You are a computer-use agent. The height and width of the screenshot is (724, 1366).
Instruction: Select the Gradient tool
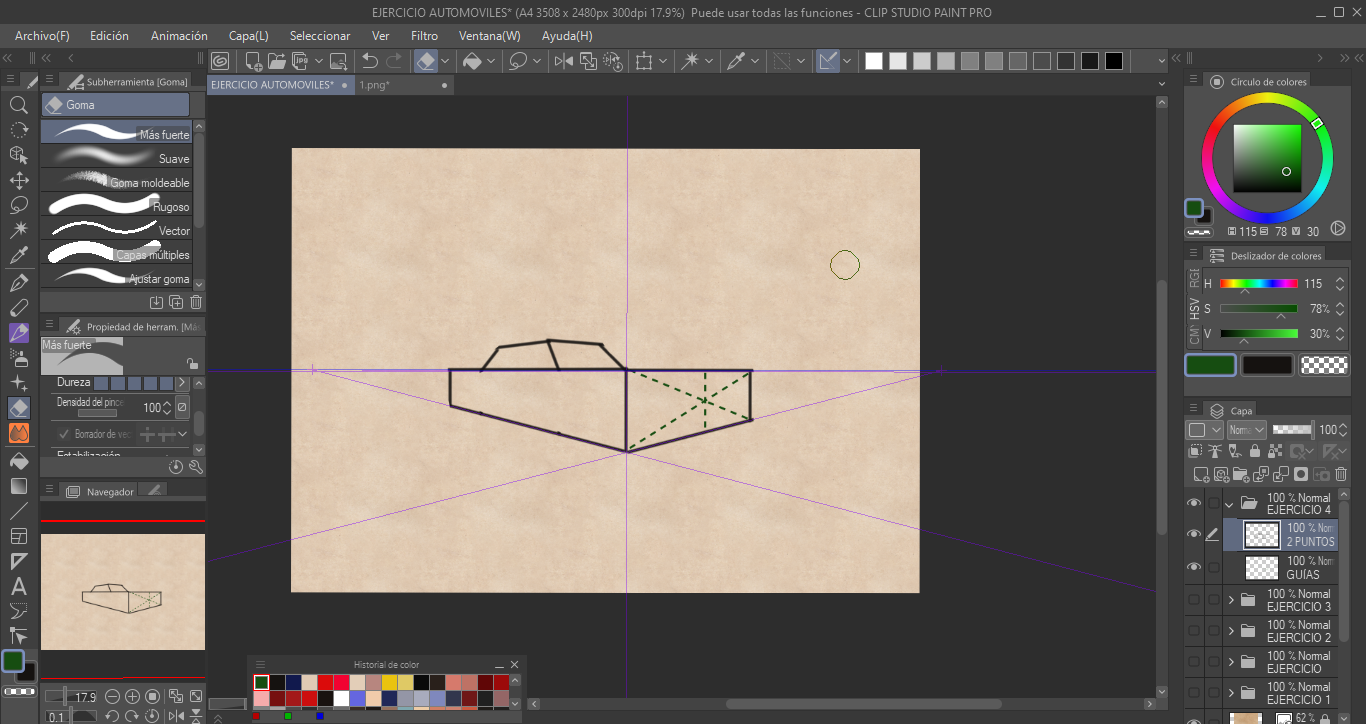tap(18, 486)
